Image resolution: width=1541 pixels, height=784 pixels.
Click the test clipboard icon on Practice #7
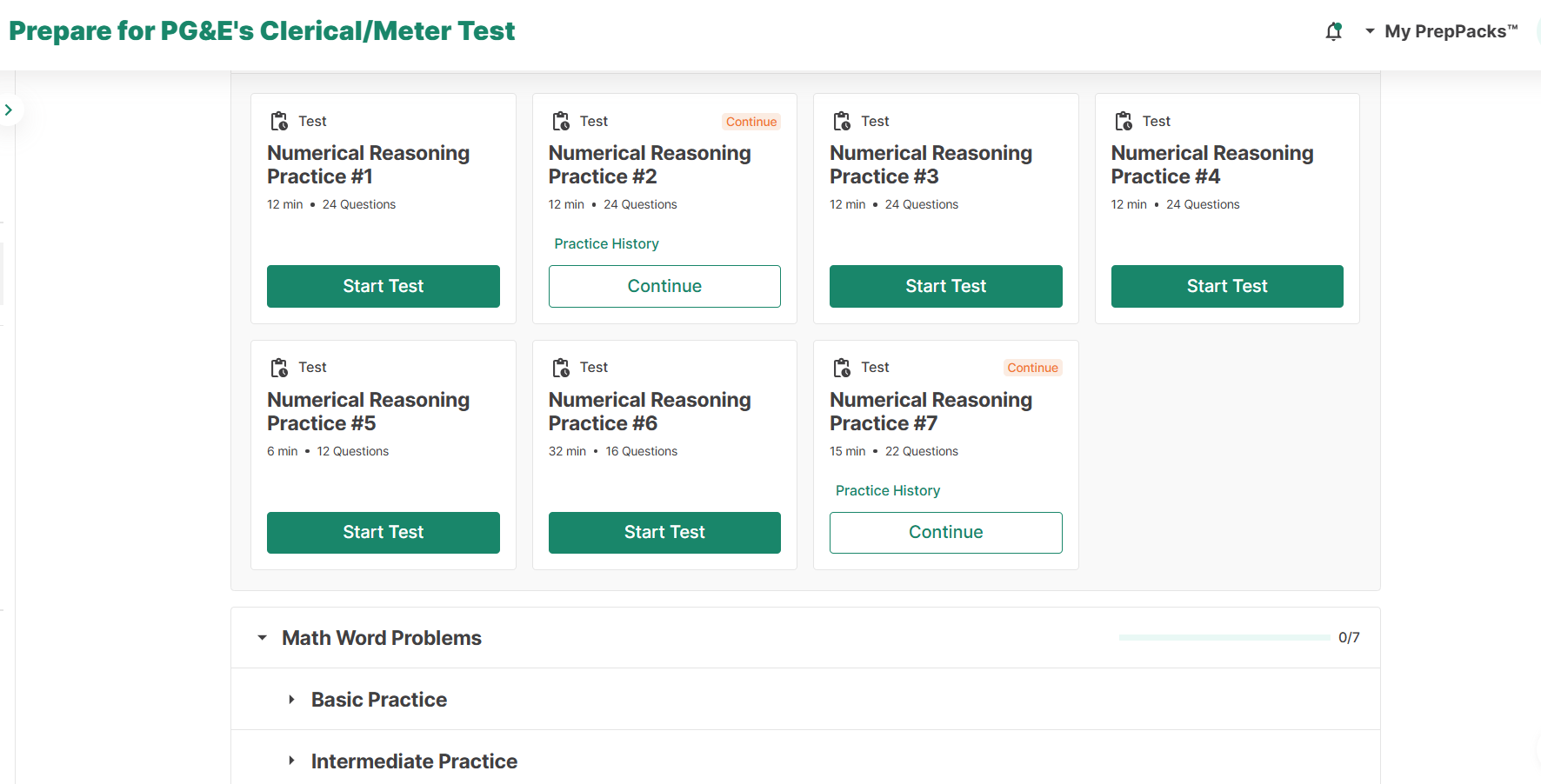tap(842, 368)
